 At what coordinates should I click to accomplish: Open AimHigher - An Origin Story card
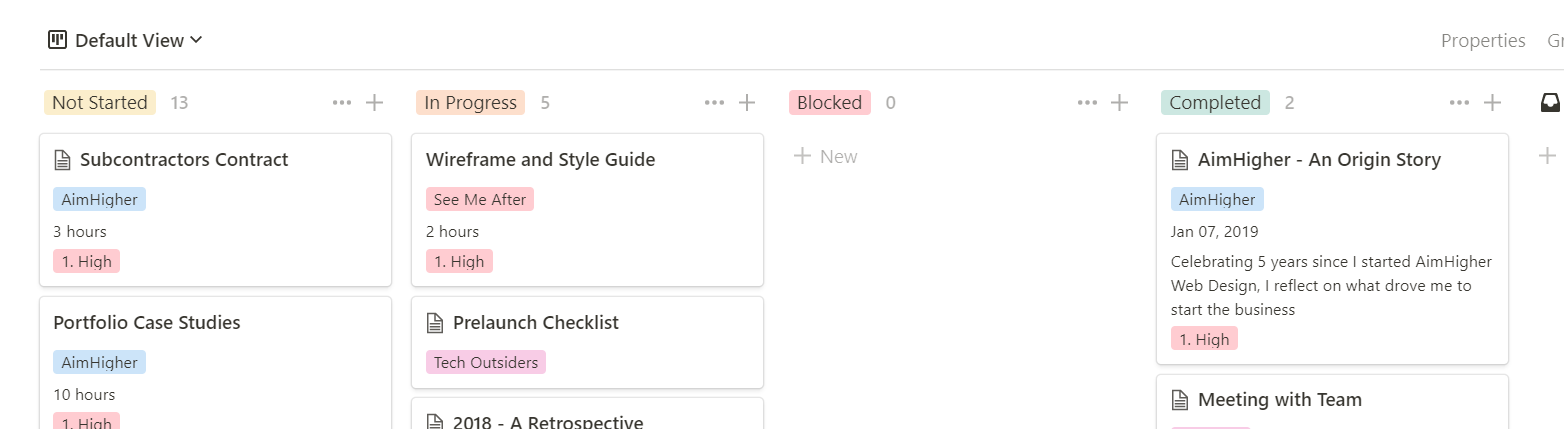point(1318,160)
